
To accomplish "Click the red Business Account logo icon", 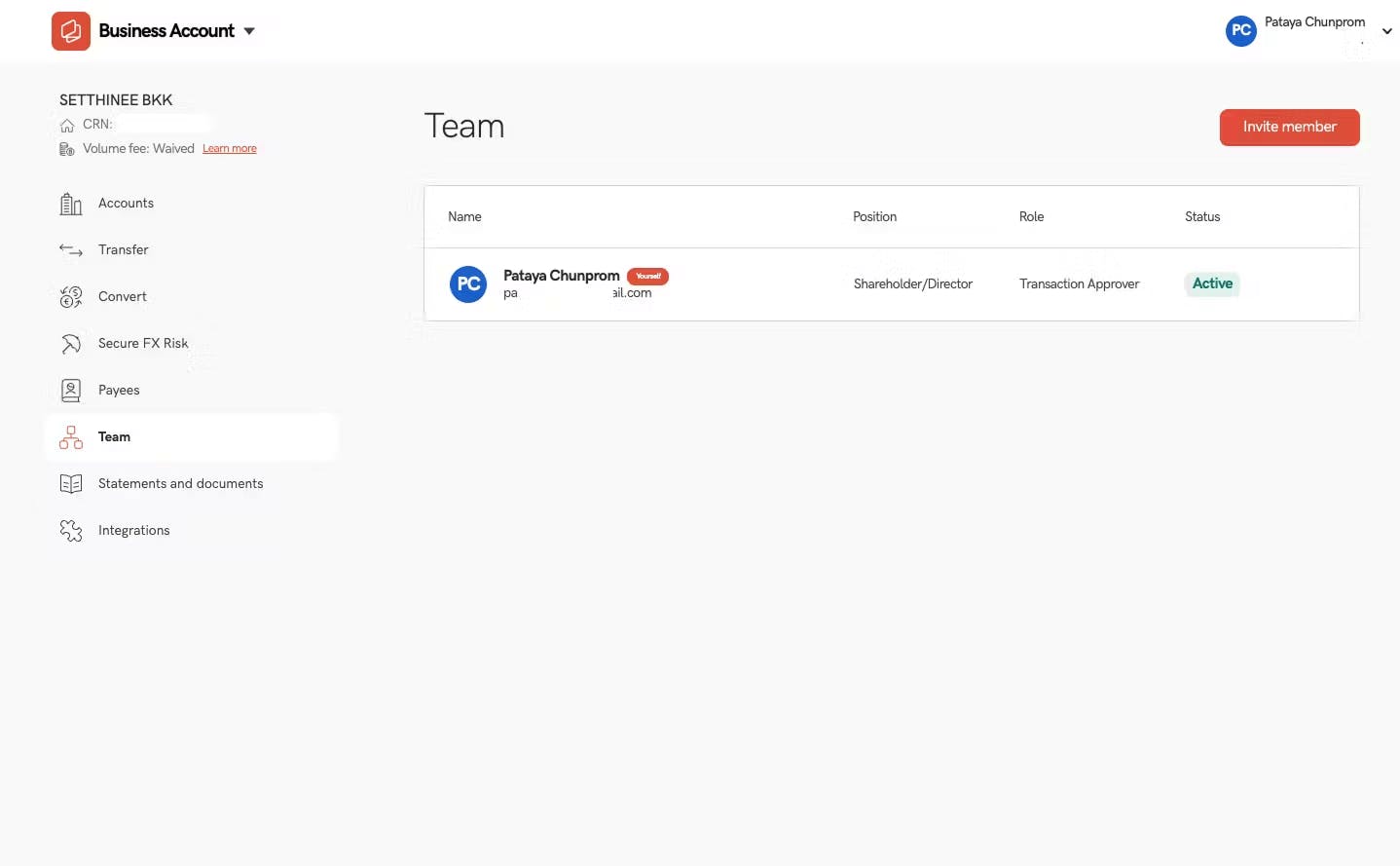I will tap(71, 31).
